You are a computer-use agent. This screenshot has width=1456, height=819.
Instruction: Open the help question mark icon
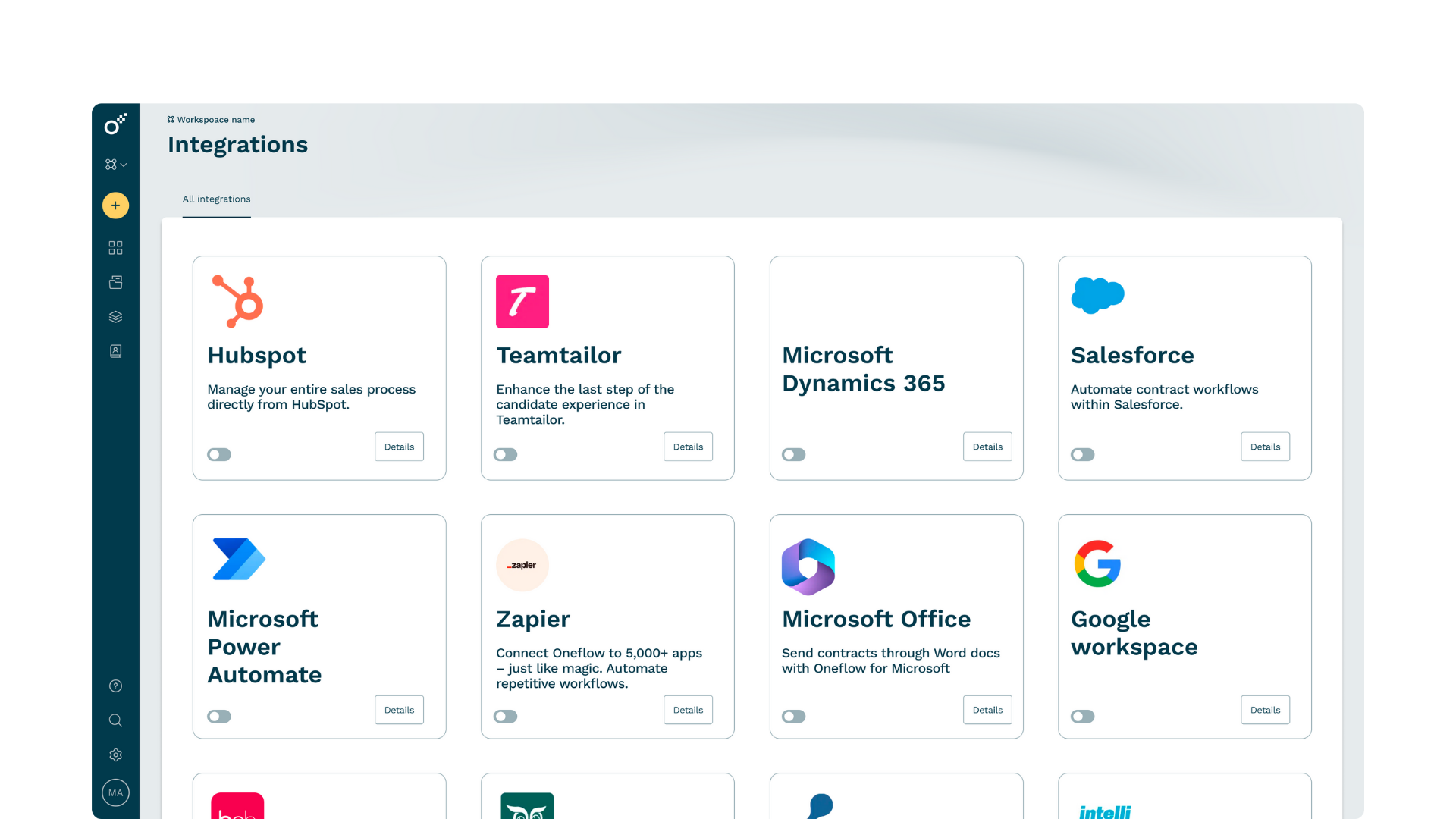tap(115, 686)
